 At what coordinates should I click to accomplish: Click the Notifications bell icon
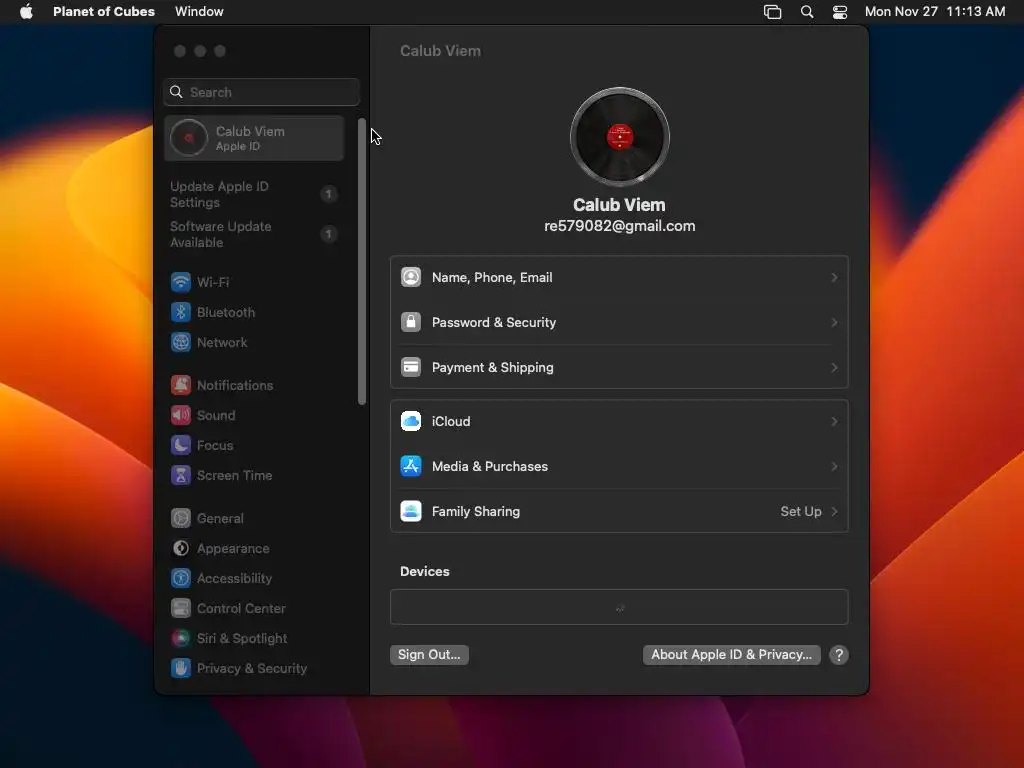181,385
